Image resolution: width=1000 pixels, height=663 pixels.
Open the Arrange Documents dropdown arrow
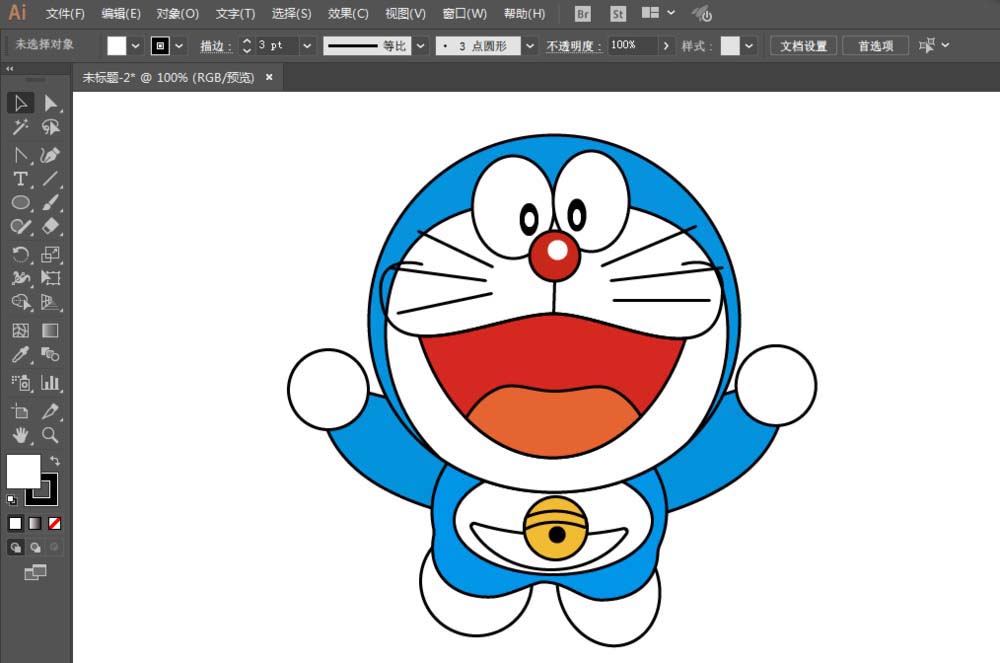coord(671,13)
